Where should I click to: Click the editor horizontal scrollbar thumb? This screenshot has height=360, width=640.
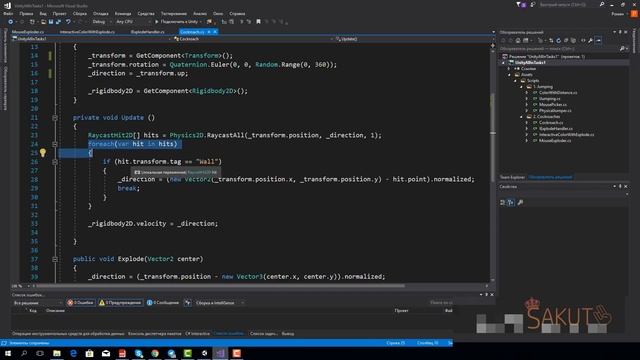221,286
